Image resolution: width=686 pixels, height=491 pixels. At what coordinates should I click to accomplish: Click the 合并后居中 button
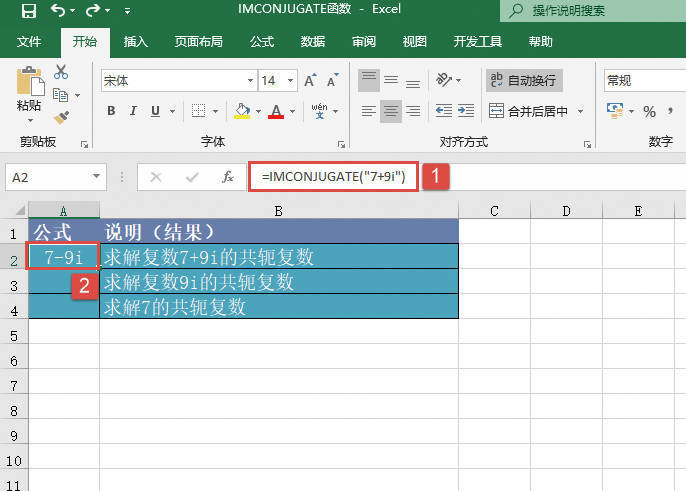pyautogui.click(x=529, y=111)
